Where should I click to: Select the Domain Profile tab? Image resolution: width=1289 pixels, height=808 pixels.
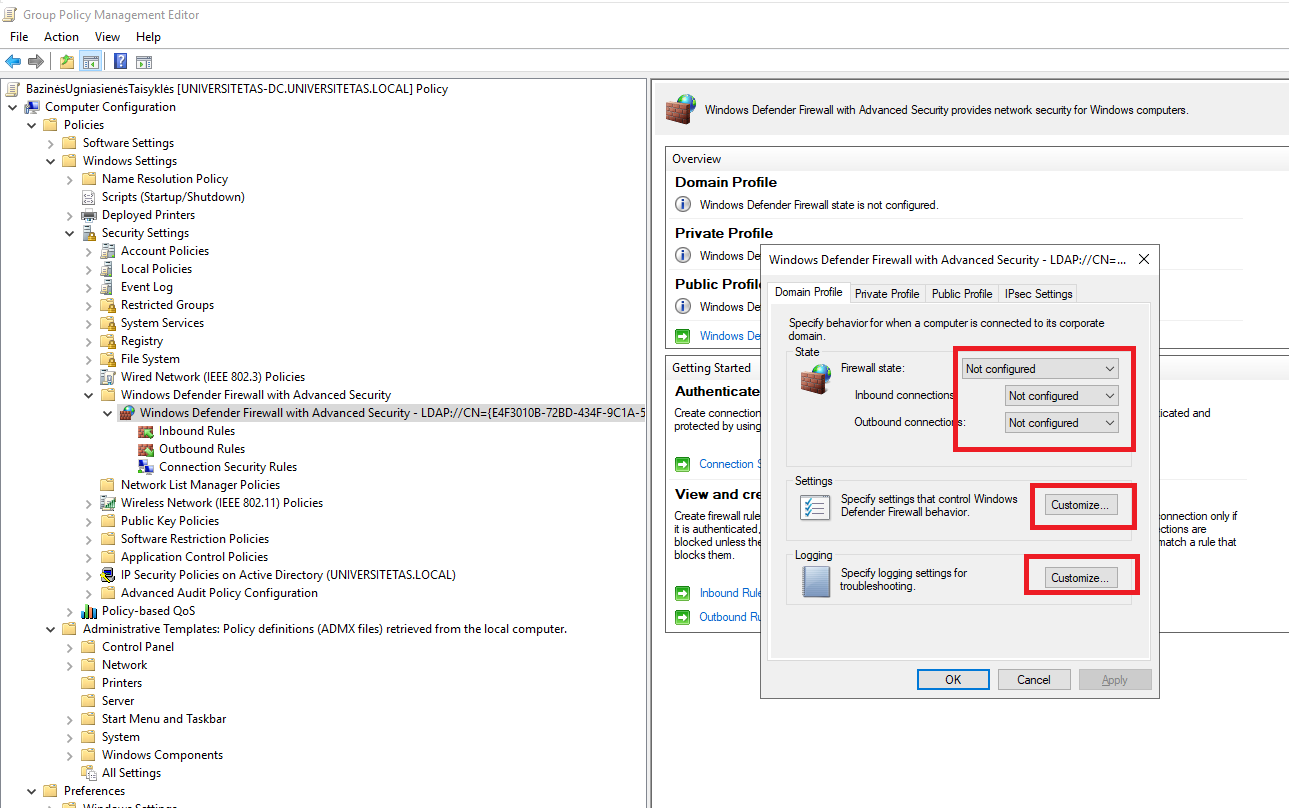click(x=809, y=292)
